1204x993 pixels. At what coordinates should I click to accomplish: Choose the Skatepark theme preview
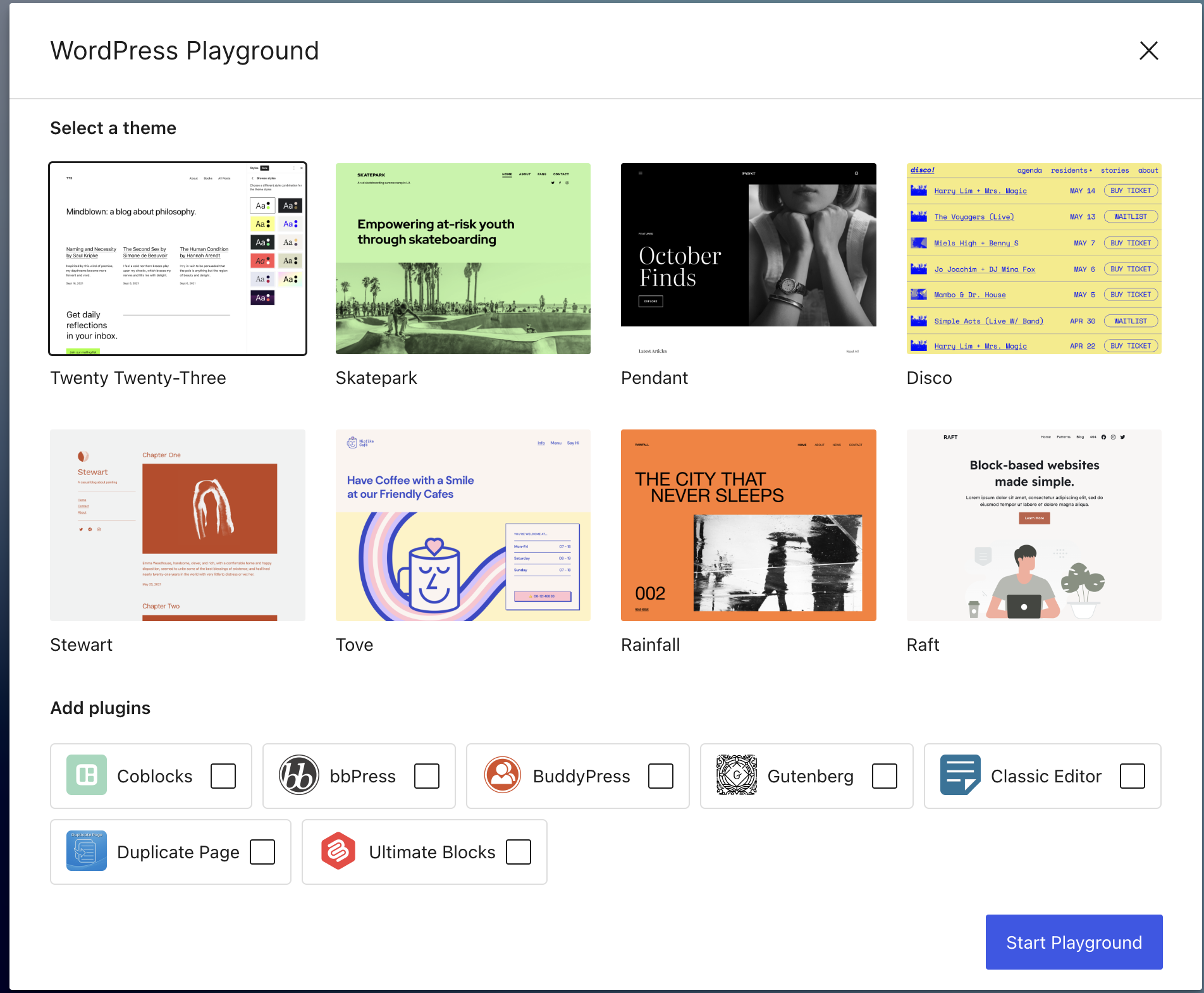pos(463,259)
